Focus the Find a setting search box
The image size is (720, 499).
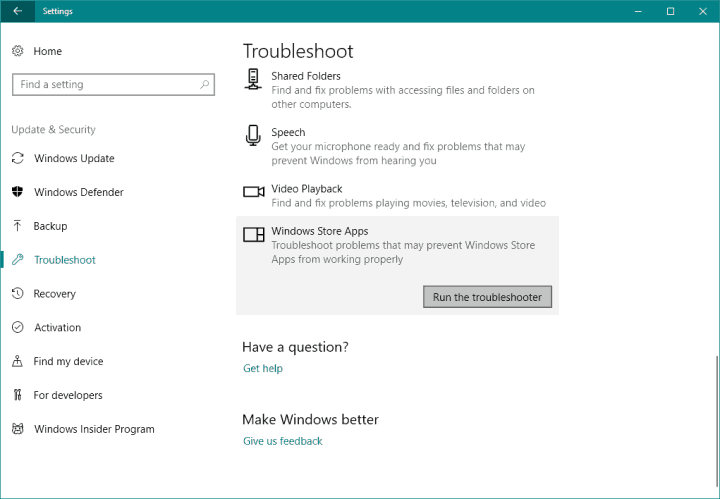pos(113,84)
